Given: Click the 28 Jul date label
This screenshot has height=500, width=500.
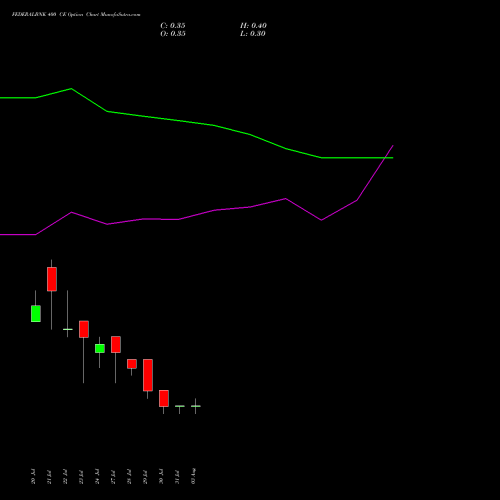Looking at the screenshot, I should pyautogui.click(x=129, y=476).
